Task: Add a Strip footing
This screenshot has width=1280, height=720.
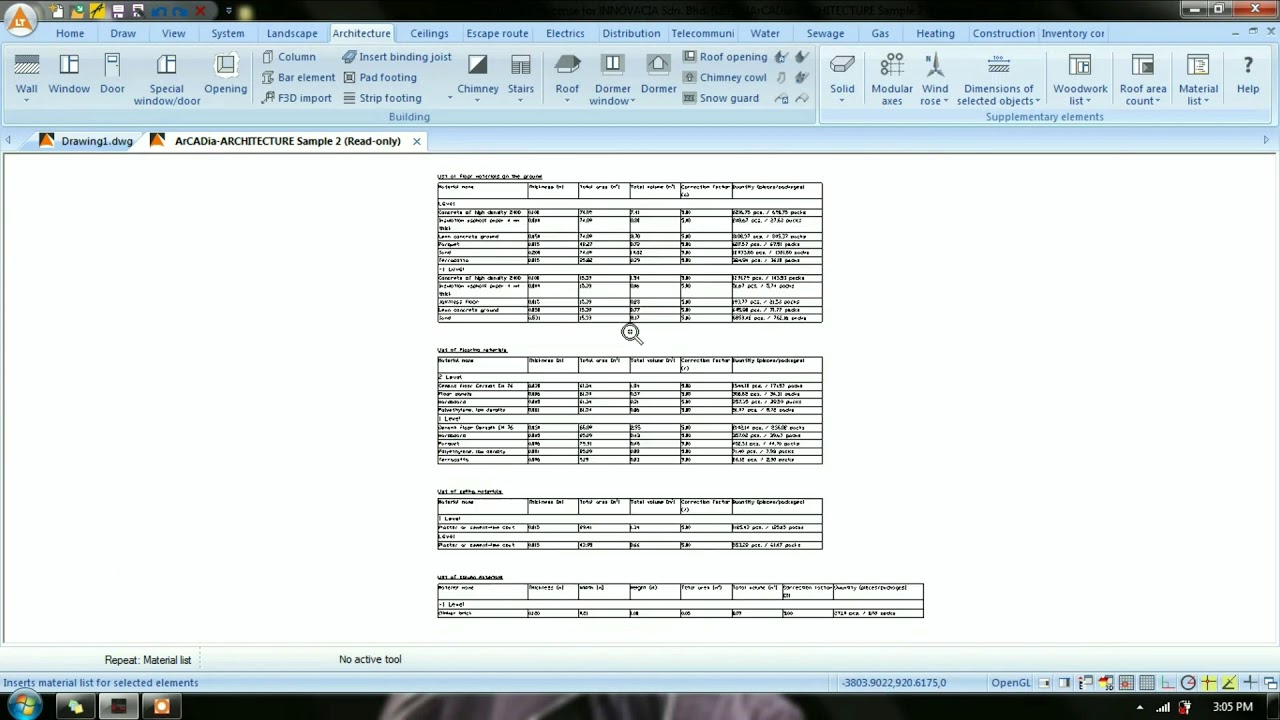Action: pyautogui.click(x=382, y=98)
